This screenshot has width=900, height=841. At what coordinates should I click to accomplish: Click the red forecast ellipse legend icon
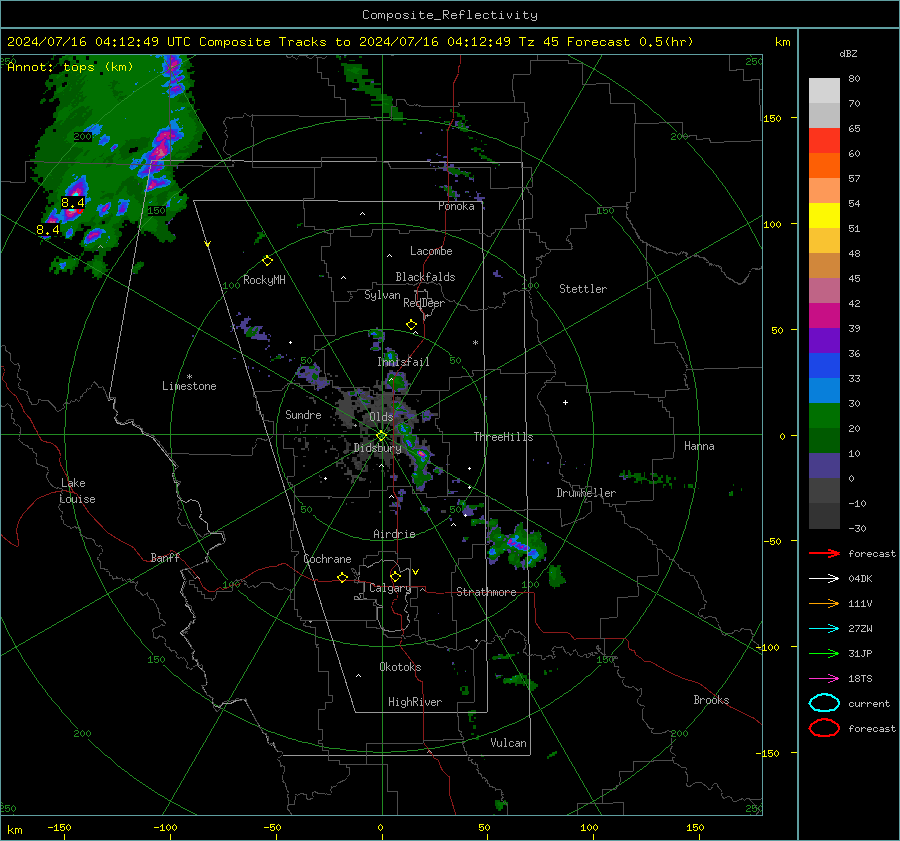[824, 728]
